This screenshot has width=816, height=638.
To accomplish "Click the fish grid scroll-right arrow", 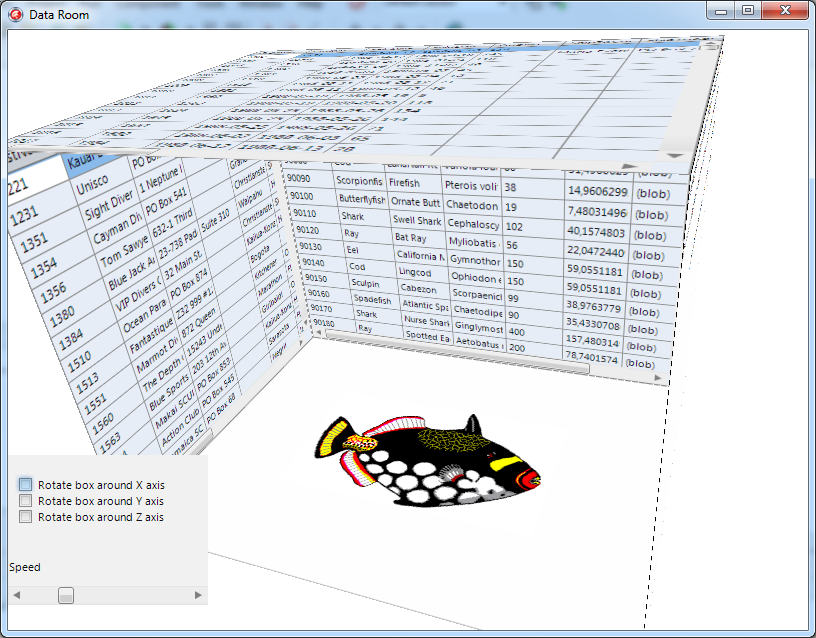I will (658, 378).
